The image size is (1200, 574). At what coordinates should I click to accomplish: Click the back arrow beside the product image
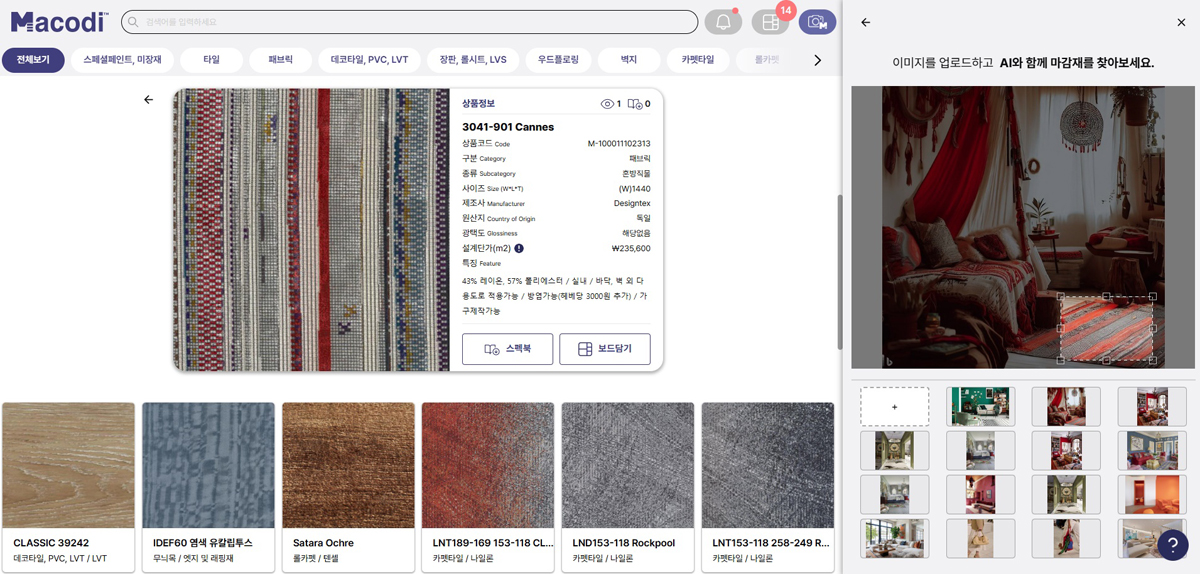click(148, 100)
